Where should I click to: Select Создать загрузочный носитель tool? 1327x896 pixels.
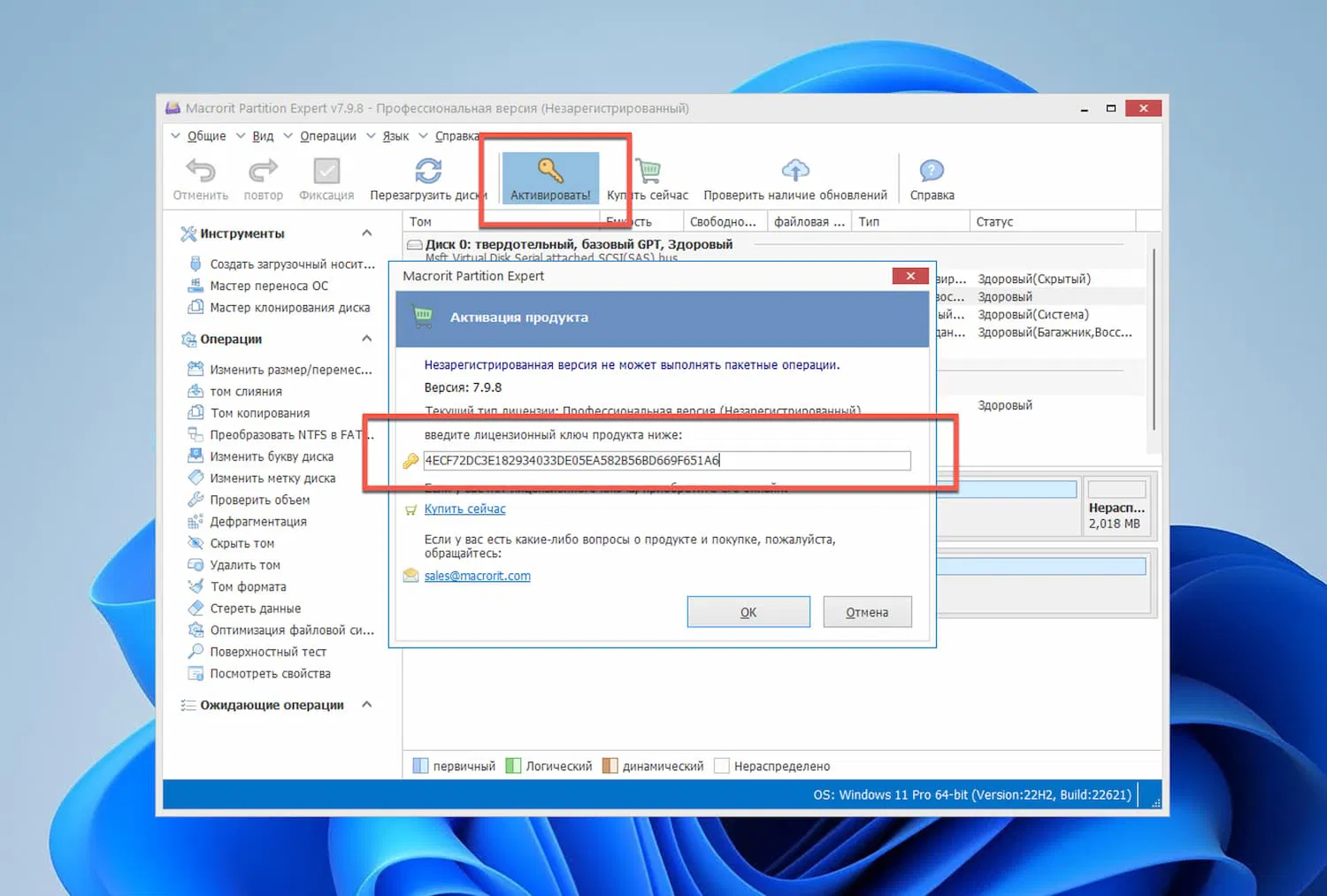pyautogui.click(x=289, y=264)
